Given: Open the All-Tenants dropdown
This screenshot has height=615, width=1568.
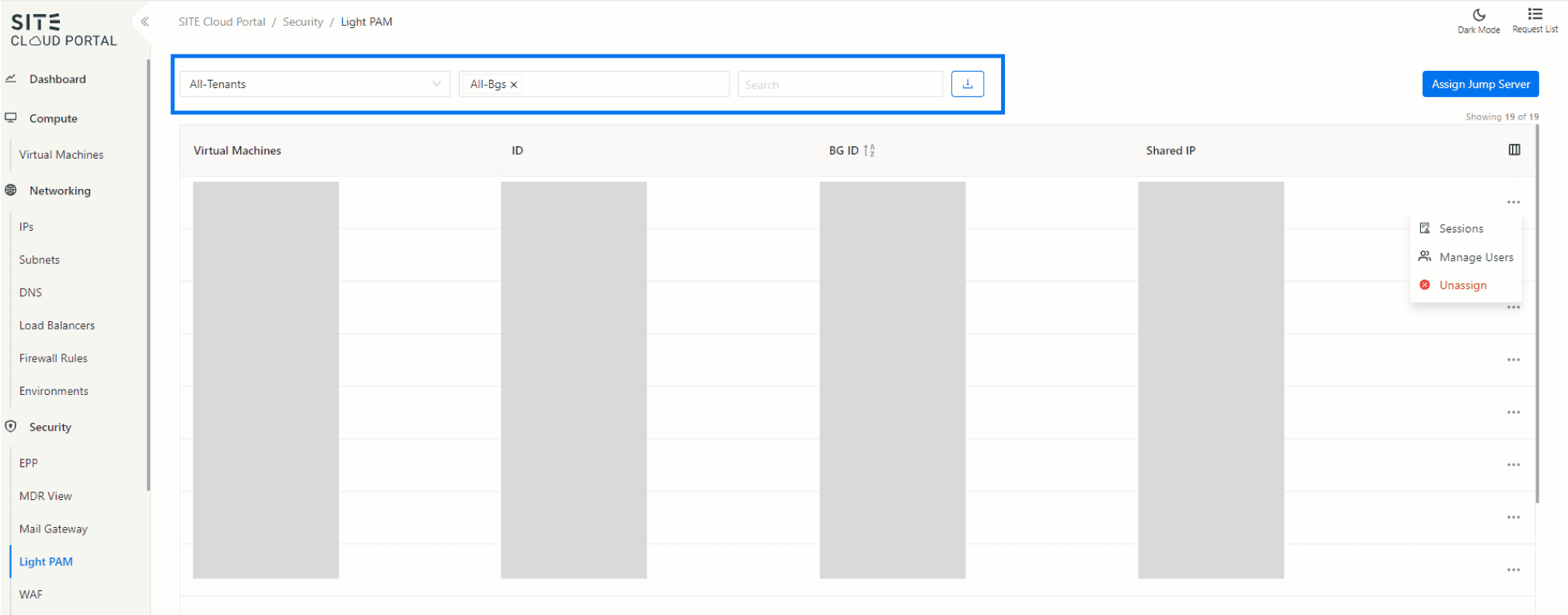Looking at the screenshot, I should [314, 84].
